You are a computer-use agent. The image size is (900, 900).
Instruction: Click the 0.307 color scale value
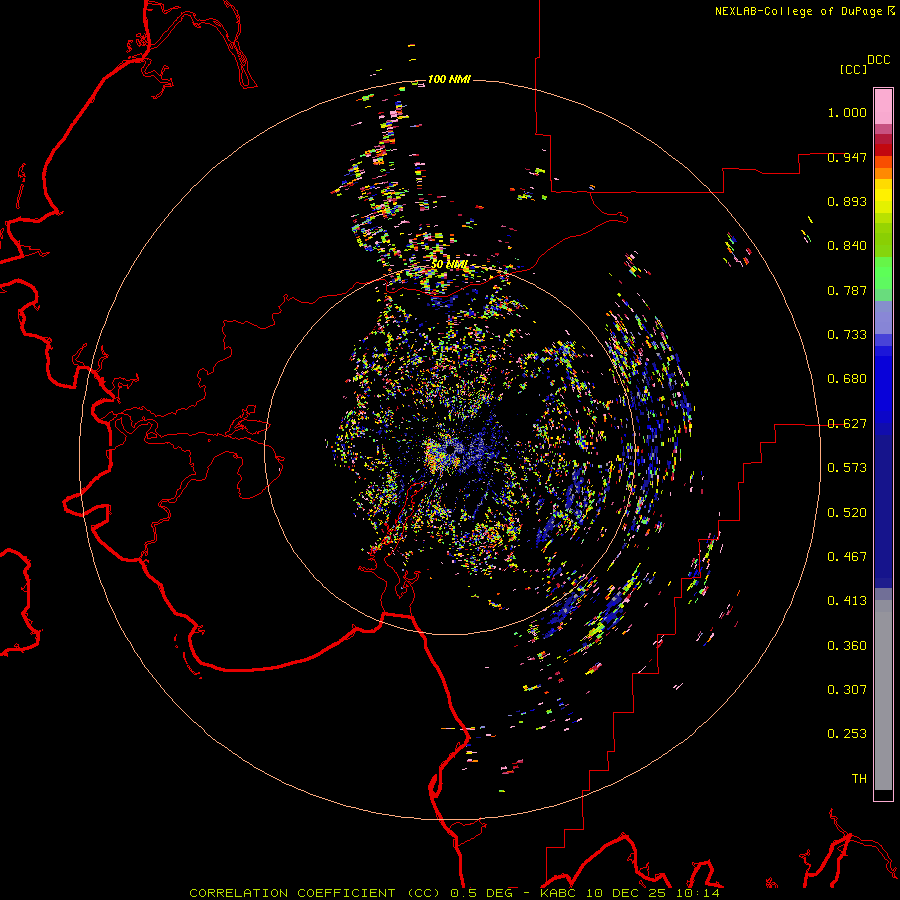[847, 690]
